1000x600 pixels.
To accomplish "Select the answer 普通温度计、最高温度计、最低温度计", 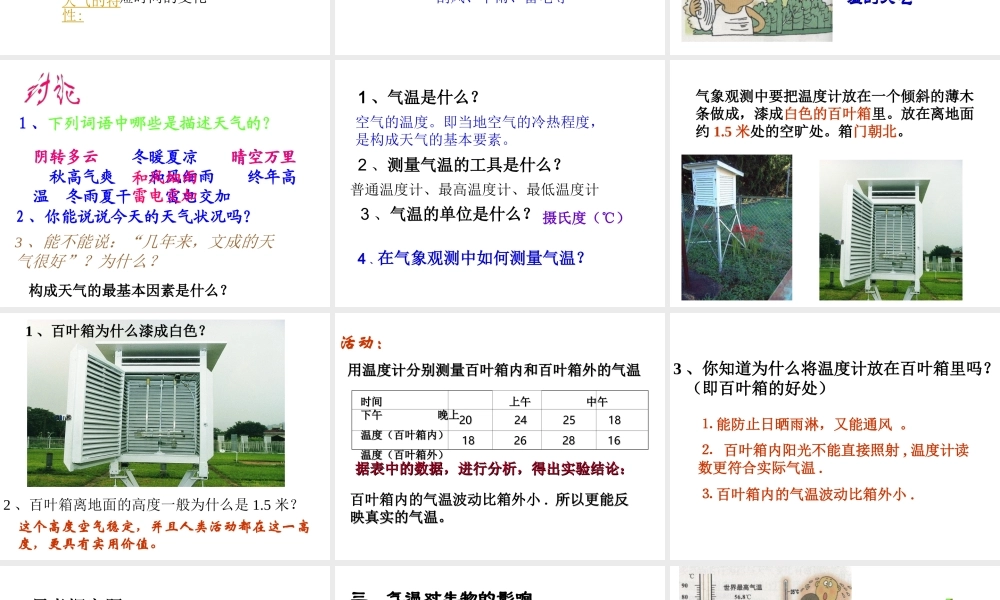I will coord(474,189).
